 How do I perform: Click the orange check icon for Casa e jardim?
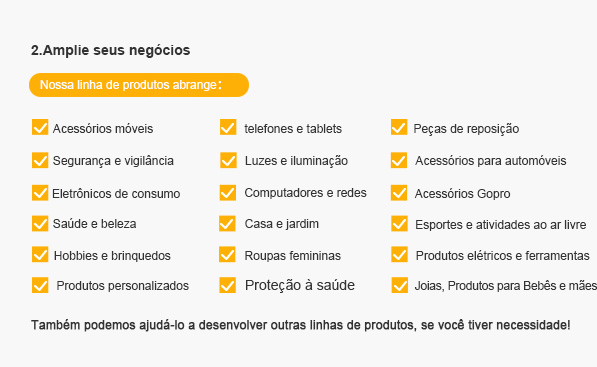[x=227, y=223]
